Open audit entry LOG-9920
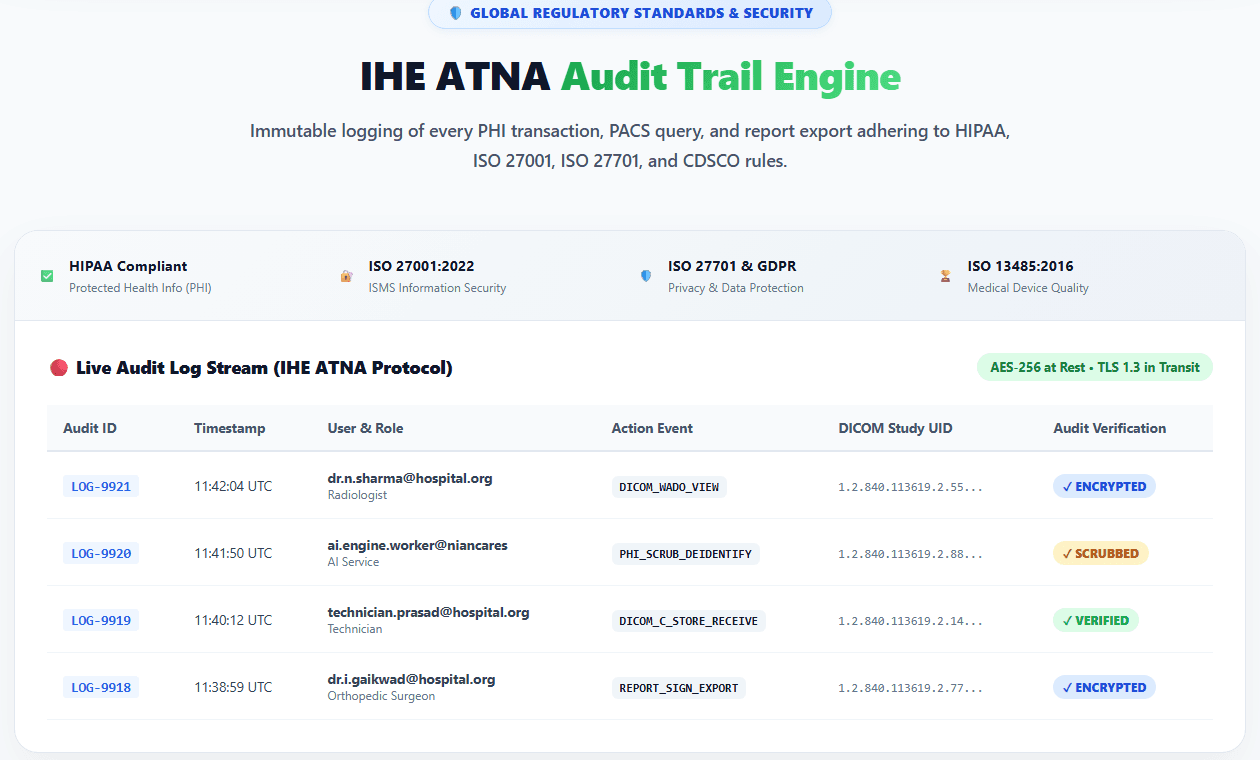This screenshot has height=760, width=1260. pyautogui.click(x=101, y=554)
